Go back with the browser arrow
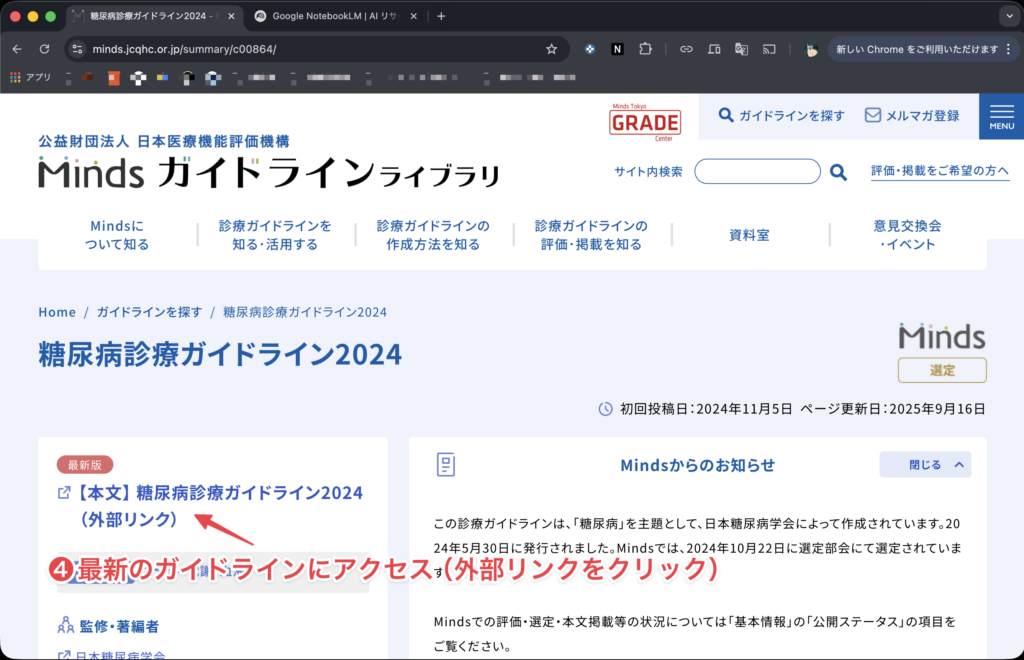The width and height of the screenshot is (1024, 660). tap(17, 49)
